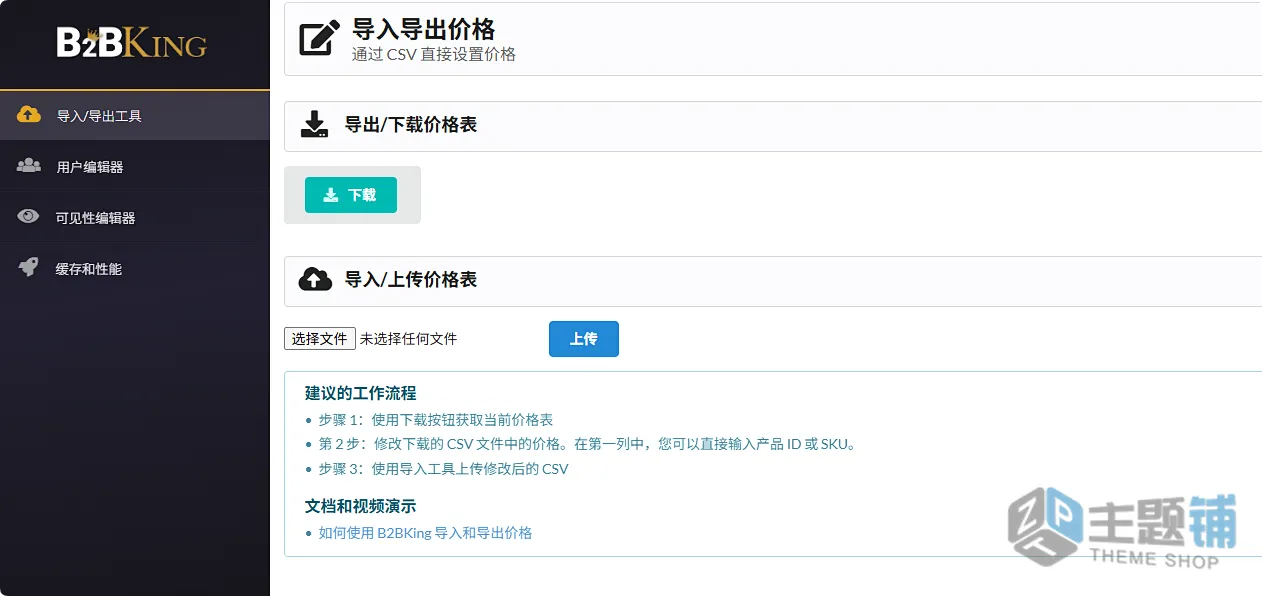Image resolution: width=1262 pixels, height=596 pixels.
Task: Click the 步骤 3 使用导入工具上传 instruction line
Action: 444,469
